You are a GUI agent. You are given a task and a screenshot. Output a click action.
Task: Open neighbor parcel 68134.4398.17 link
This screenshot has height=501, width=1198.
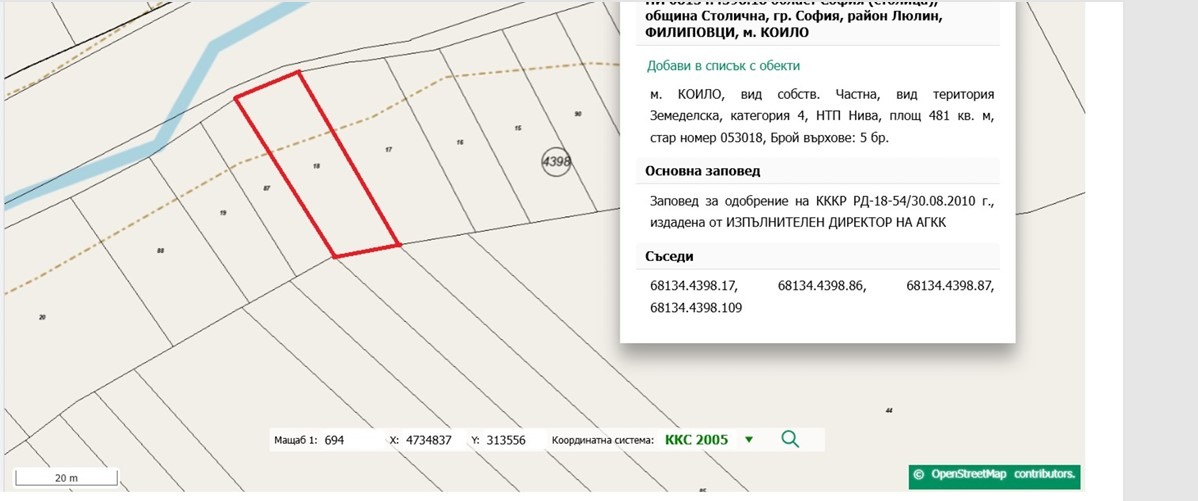pos(693,286)
